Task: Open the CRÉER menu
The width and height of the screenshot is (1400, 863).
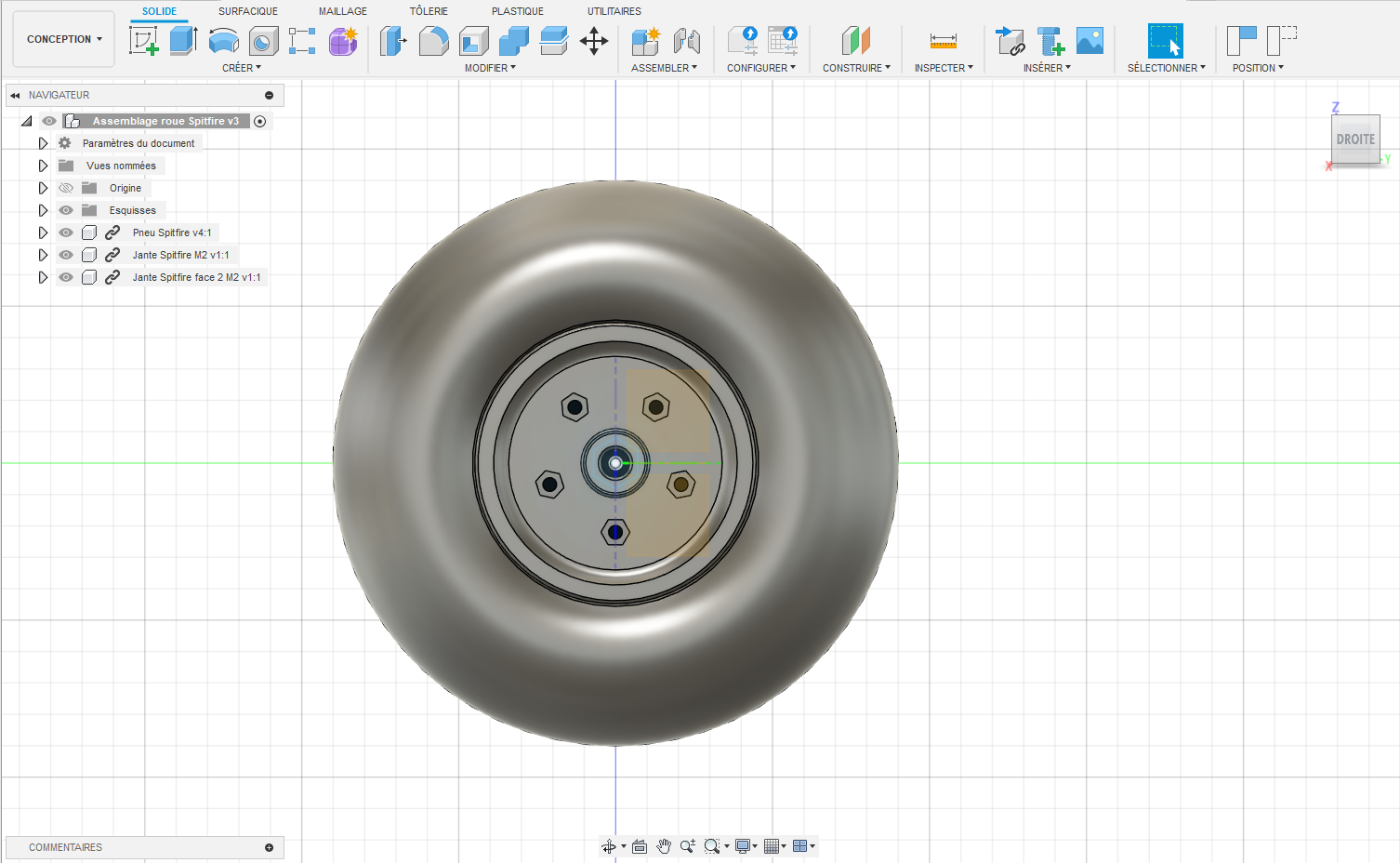Action: click(242, 68)
